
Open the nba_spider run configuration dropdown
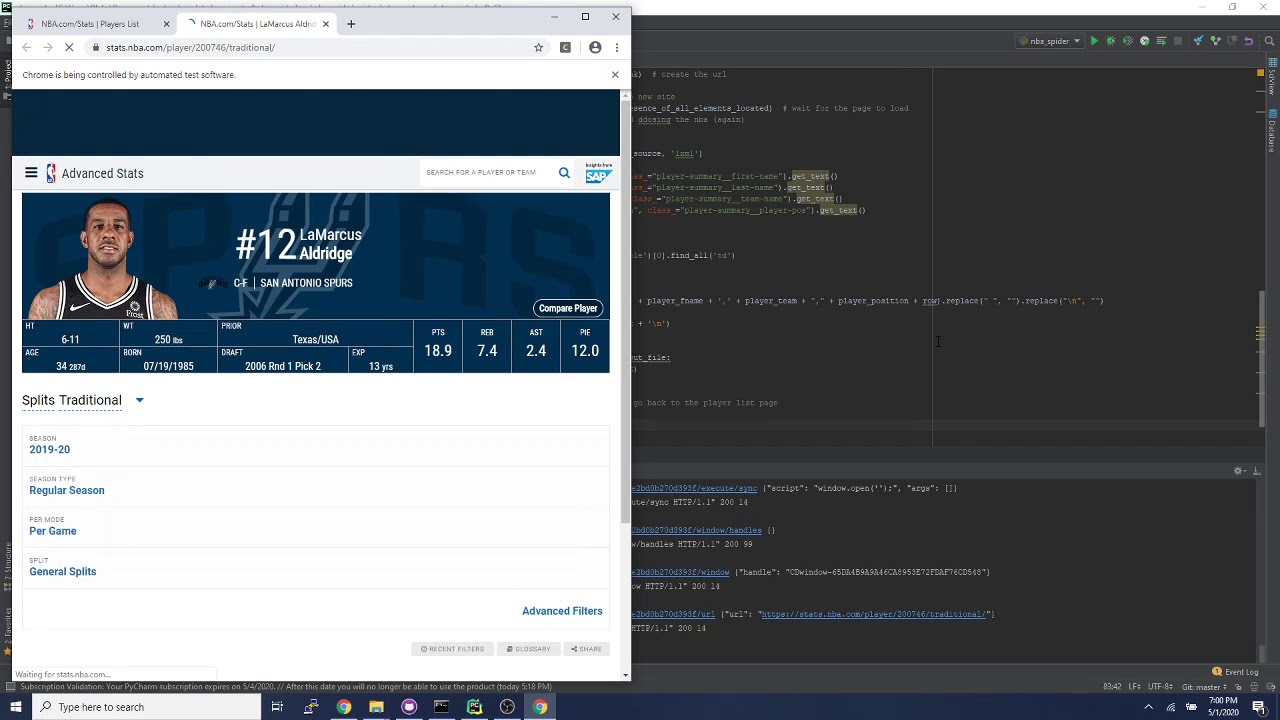pyautogui.click(x=1050, y=41)
